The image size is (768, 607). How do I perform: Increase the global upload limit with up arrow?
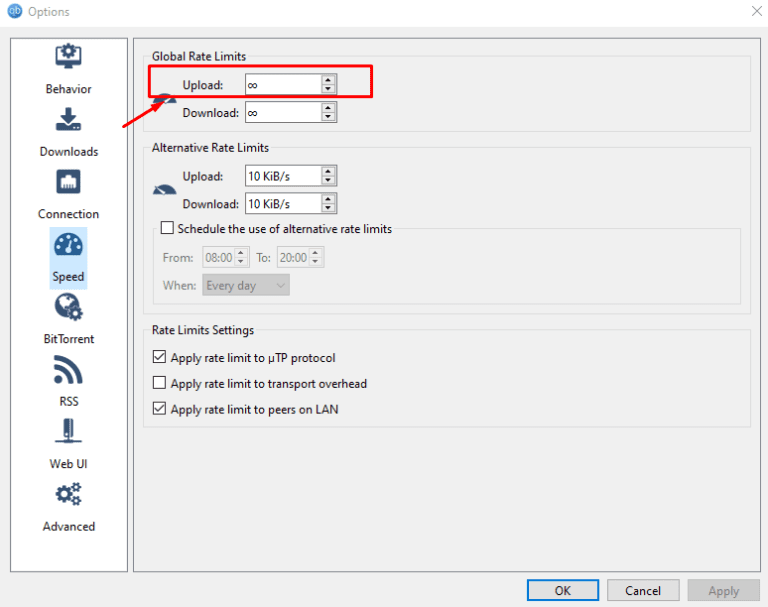(328, 80)
